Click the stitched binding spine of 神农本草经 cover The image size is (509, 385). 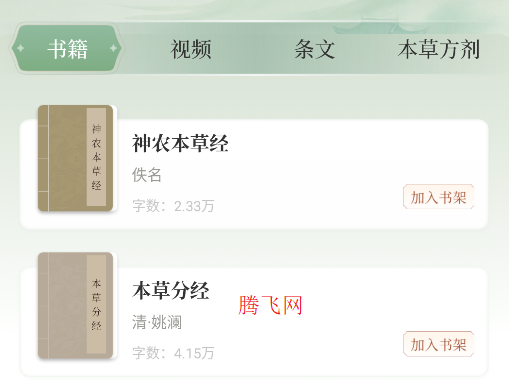[44, 158]
